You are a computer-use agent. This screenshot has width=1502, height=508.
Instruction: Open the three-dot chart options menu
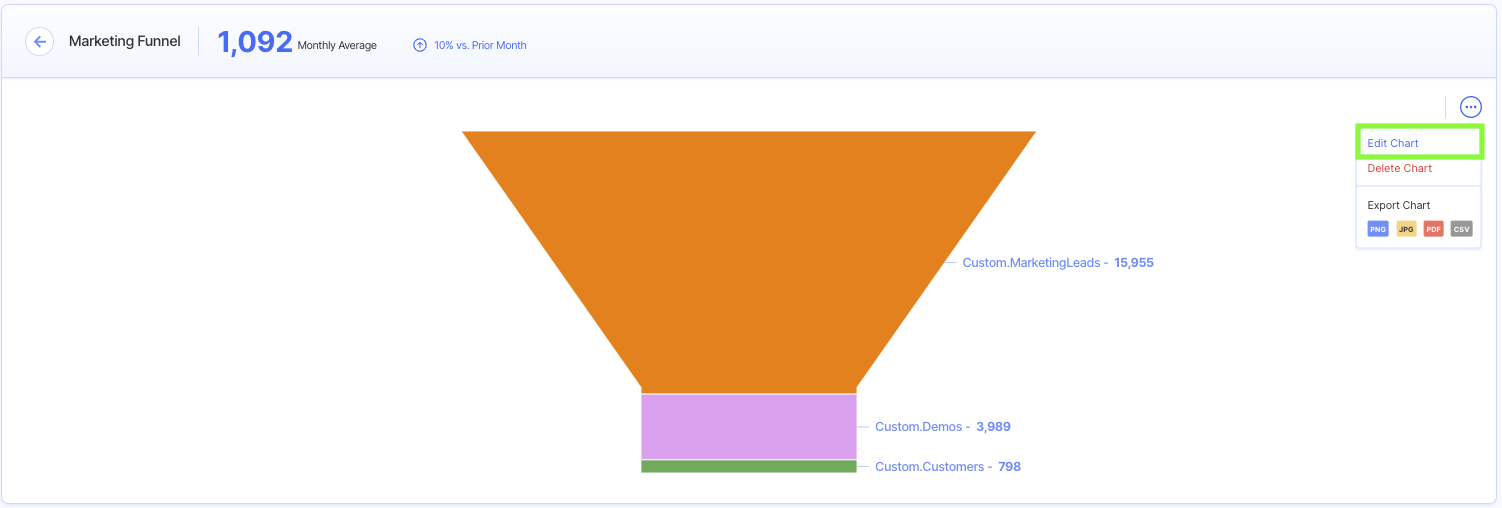coord(1470,107)
